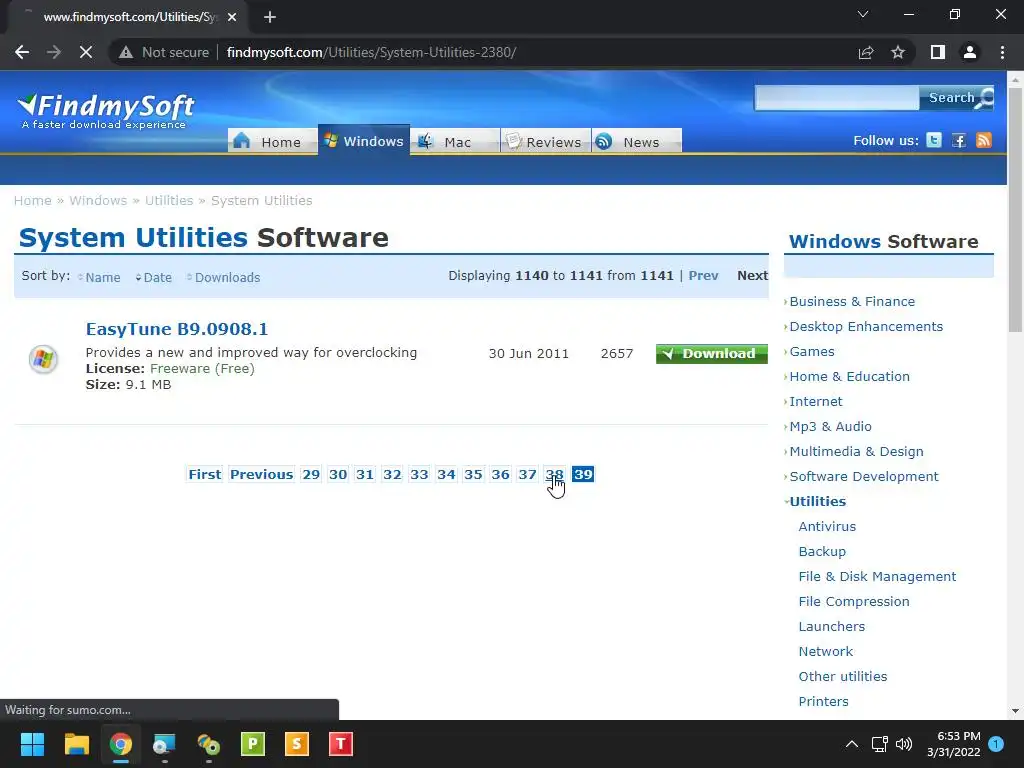Expand Mp3 & Audio category
The height and width of the screenshot is (768, 1024).
click(x=831, y=426)
